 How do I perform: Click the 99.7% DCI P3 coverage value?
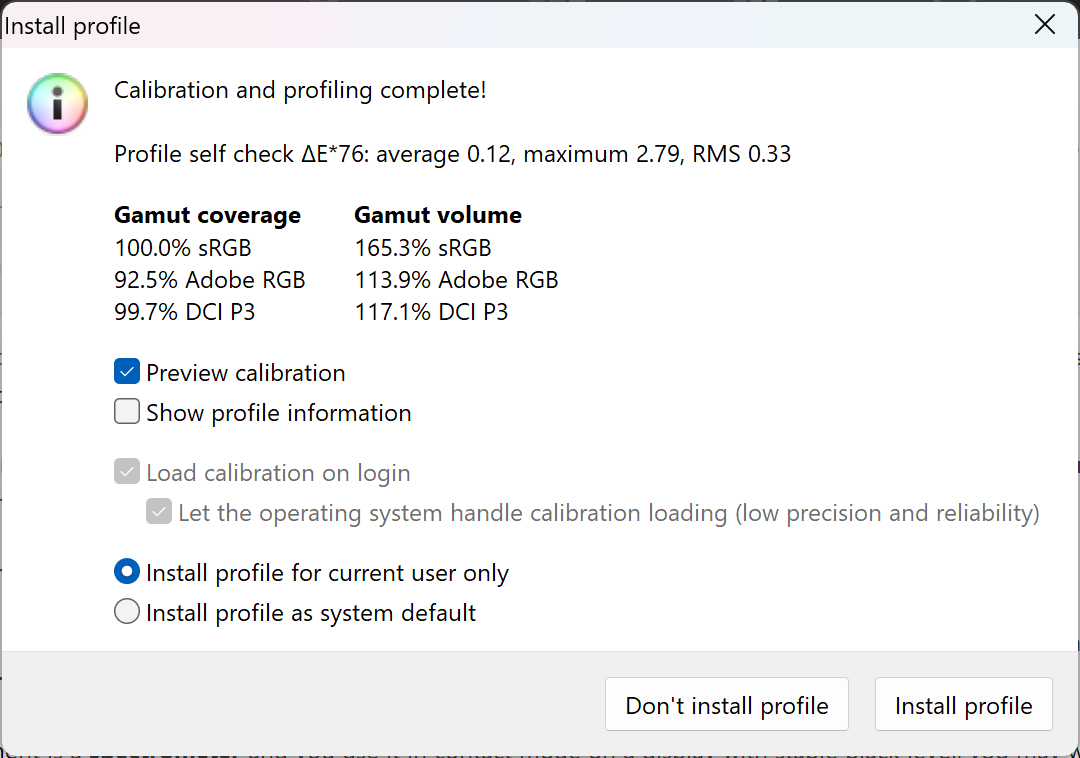(185, 312)
